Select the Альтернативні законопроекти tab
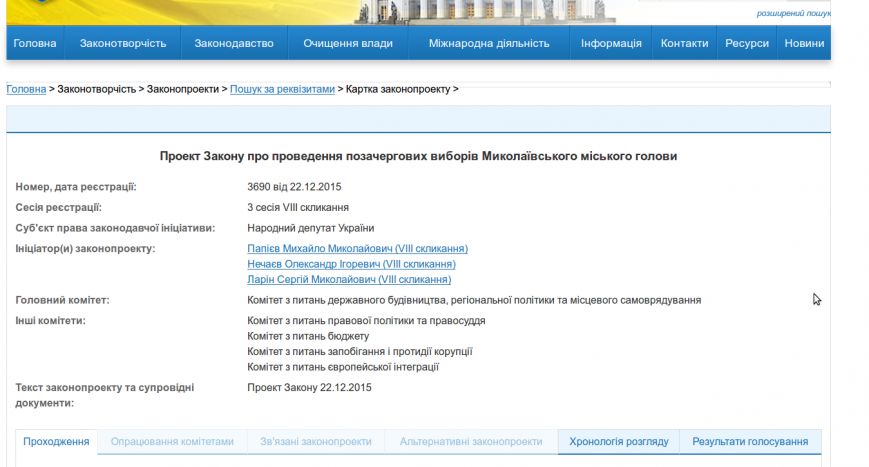Viewport: 869px width, 467px height. click(x=471, y=442)
